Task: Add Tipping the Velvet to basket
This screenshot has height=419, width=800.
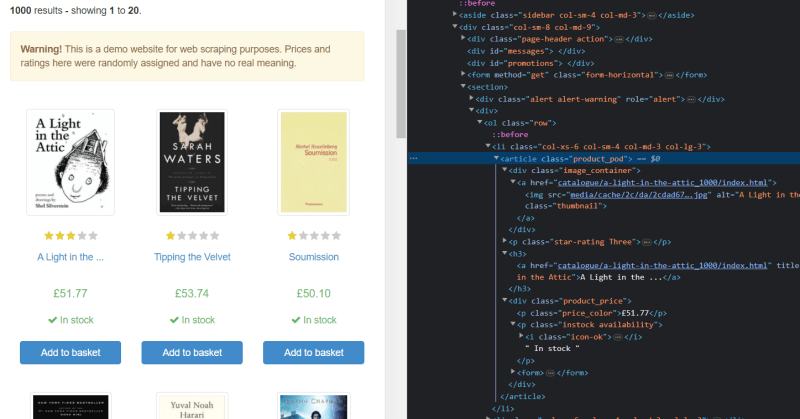Action: [192, 353]
